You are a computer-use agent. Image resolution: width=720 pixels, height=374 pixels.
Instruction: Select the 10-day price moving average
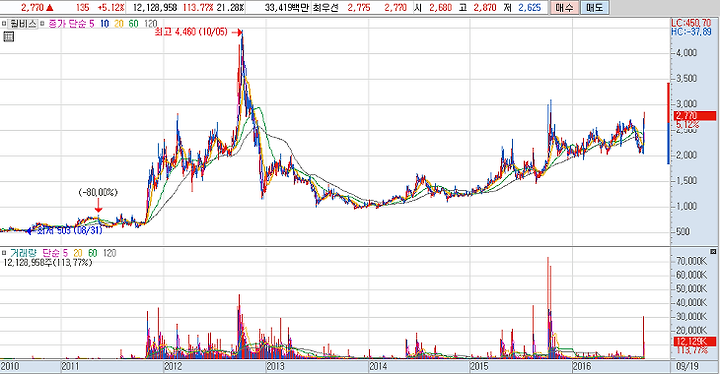pos(104,23)
